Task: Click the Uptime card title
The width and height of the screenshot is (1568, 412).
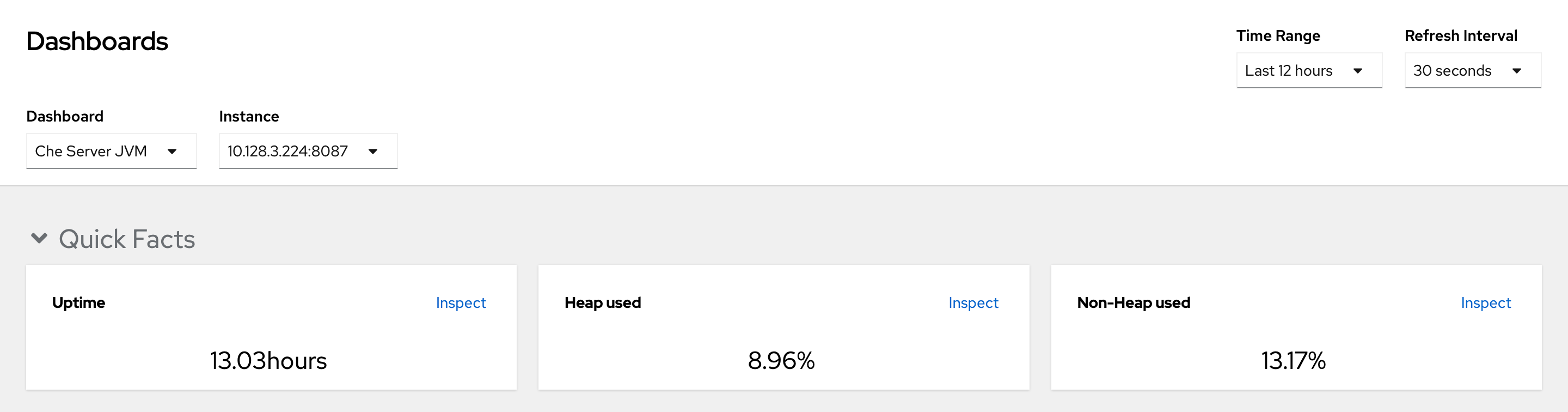Action: coord(78,303)
